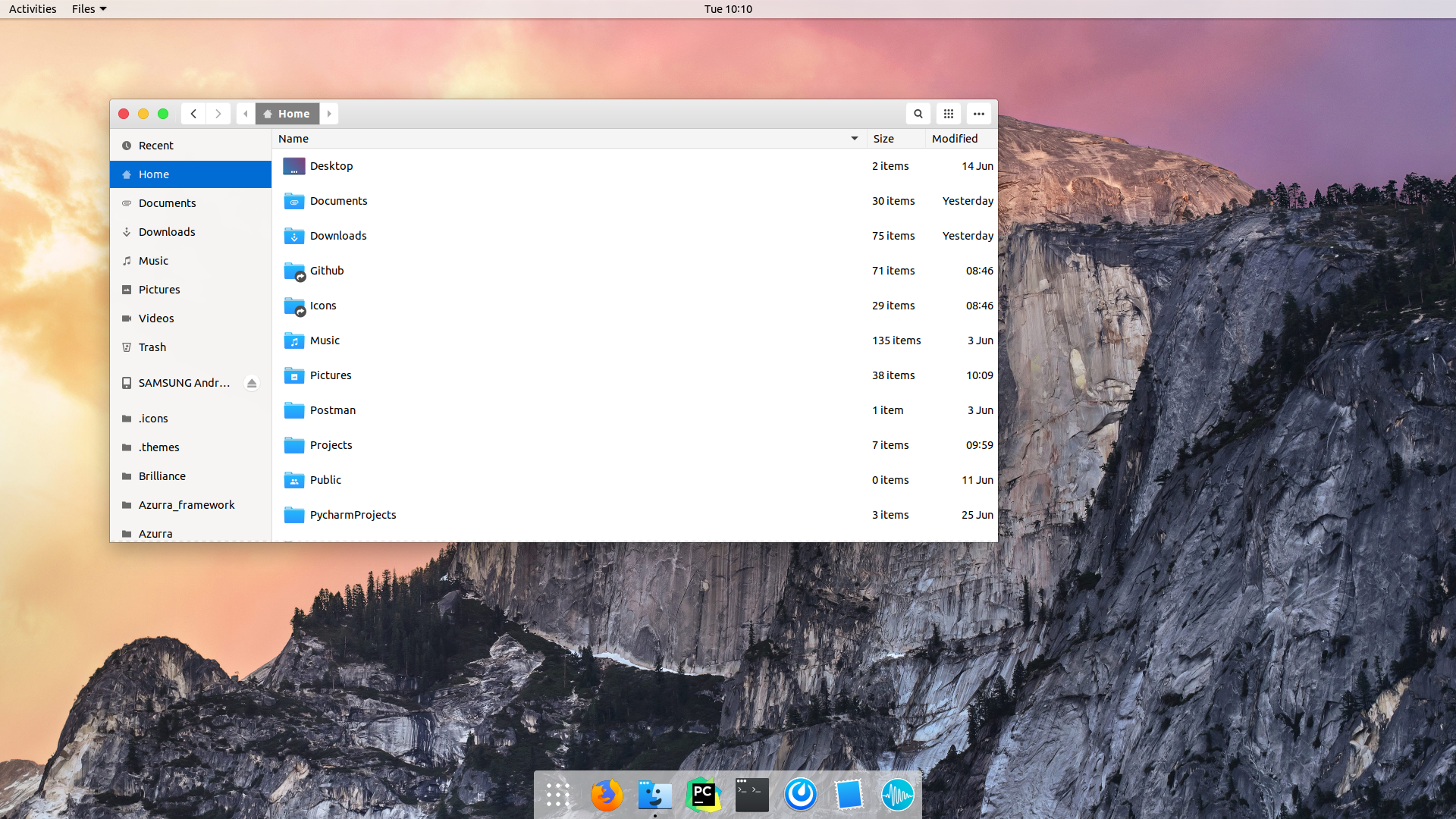Switch to grid view using the toolbar icon
Viewport: 1456px width, 819px height.
pos(948,113)
